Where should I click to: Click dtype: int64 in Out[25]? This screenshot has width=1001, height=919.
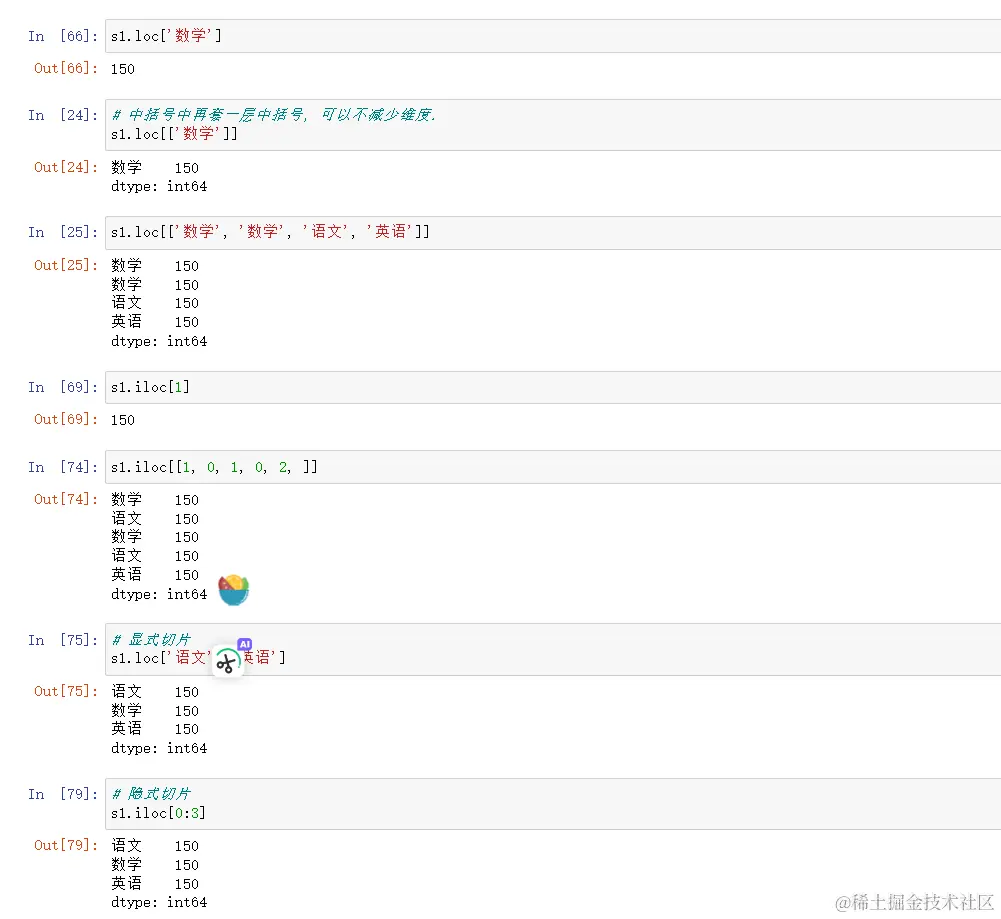(x=159, y=341)
